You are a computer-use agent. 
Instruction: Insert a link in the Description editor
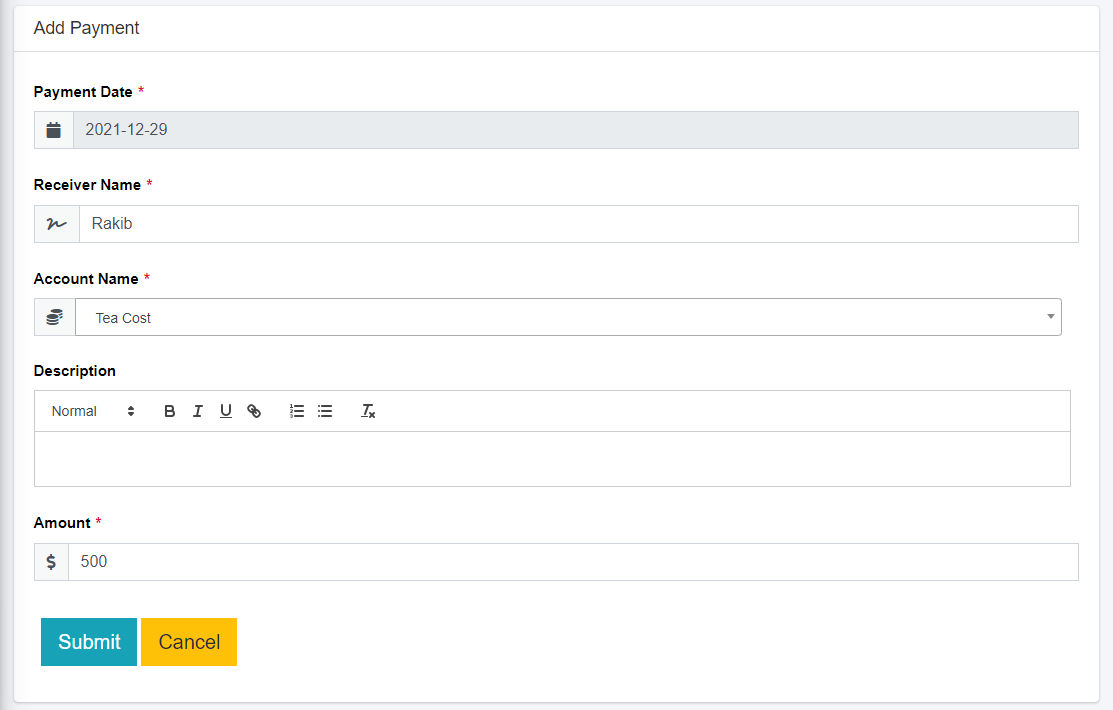click(254, 411)
